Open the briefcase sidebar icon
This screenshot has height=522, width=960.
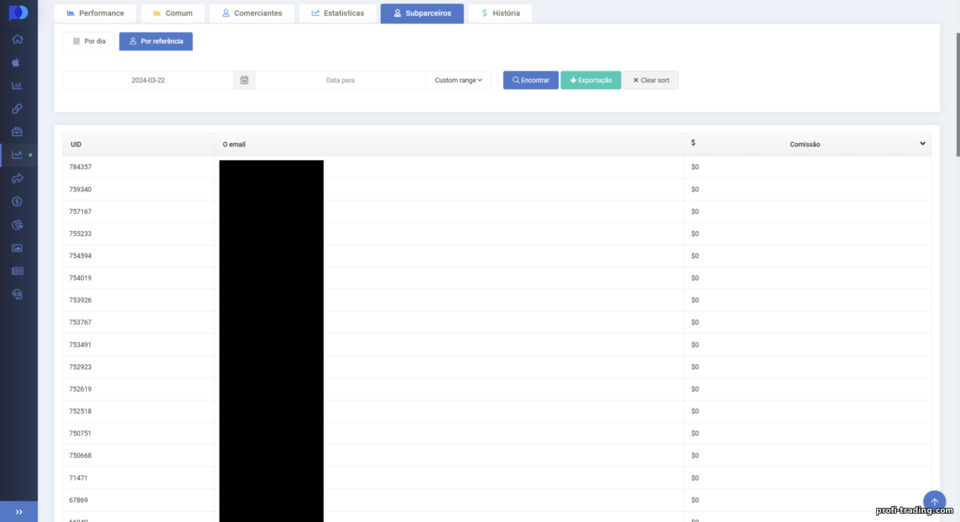[17, 132]
